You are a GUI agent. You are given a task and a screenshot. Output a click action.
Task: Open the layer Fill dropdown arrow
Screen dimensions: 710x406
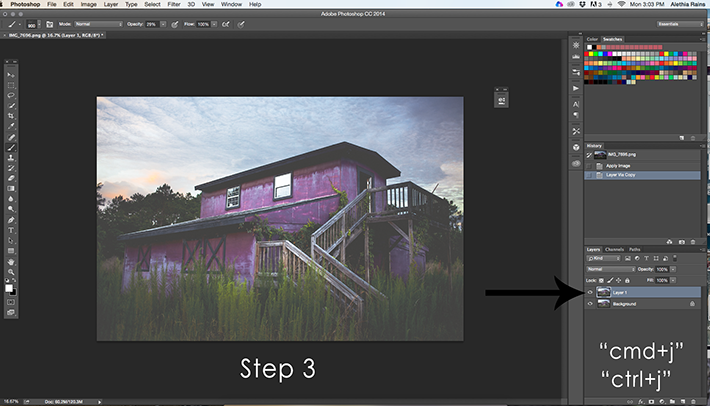click(673, 281)
